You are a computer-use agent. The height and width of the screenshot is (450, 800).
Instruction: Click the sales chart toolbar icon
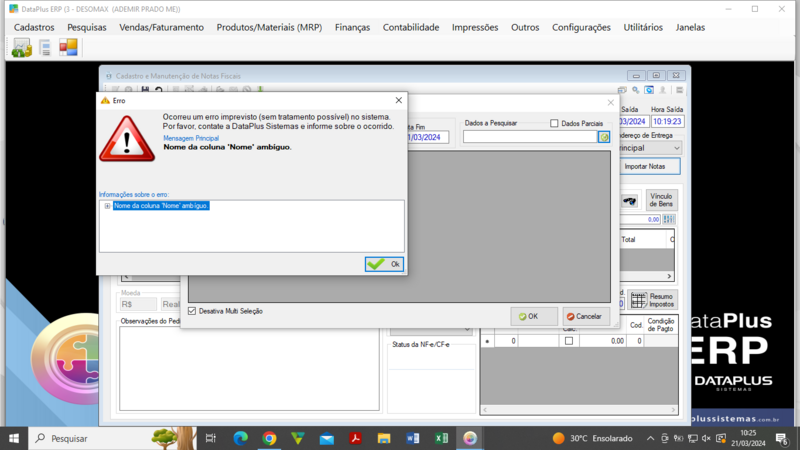pyautogui.click(x=21, y=48)
